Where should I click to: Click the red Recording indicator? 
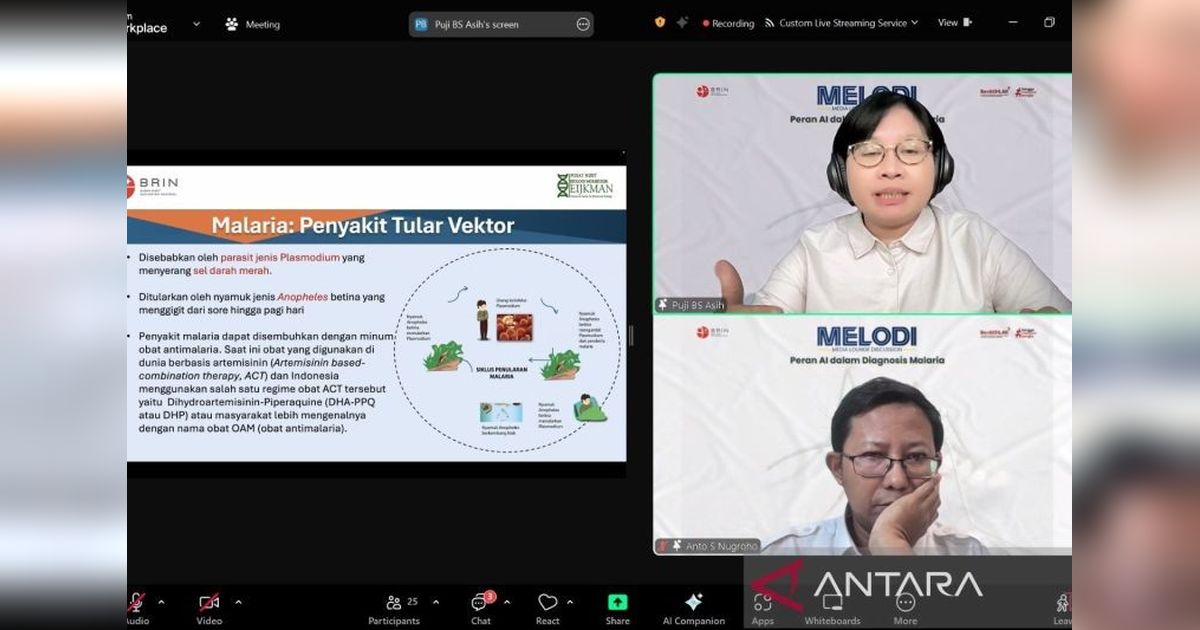[x=728, y=23]
